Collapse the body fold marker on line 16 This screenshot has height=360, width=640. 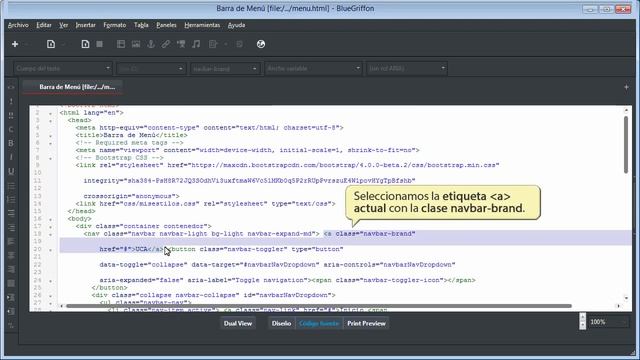coord(51,219)
